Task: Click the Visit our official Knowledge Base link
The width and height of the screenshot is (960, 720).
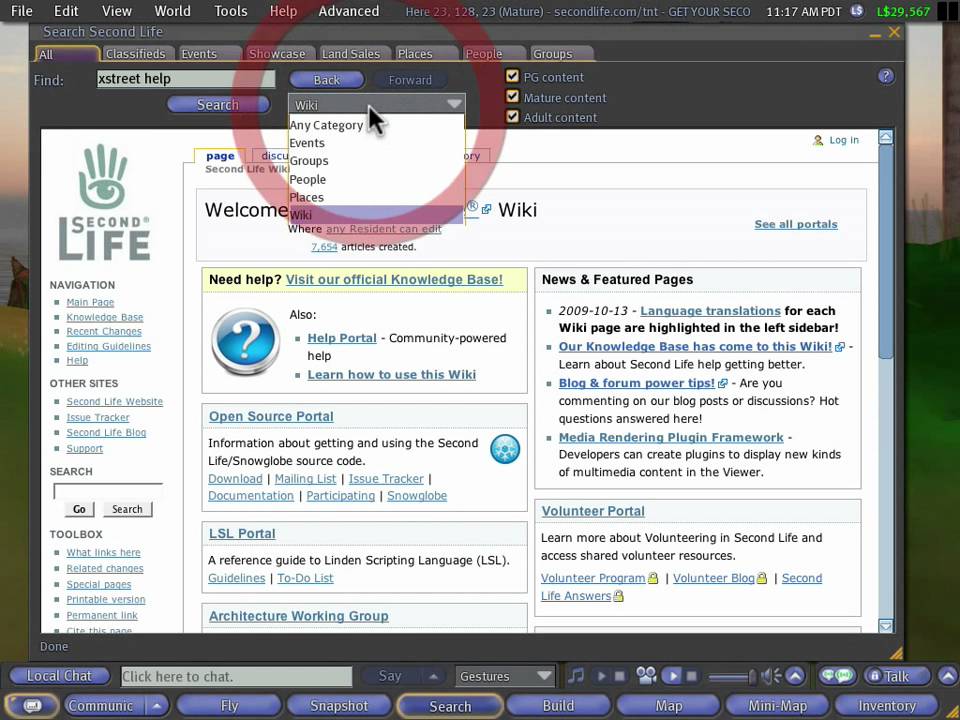Action: tap(394, 279)
